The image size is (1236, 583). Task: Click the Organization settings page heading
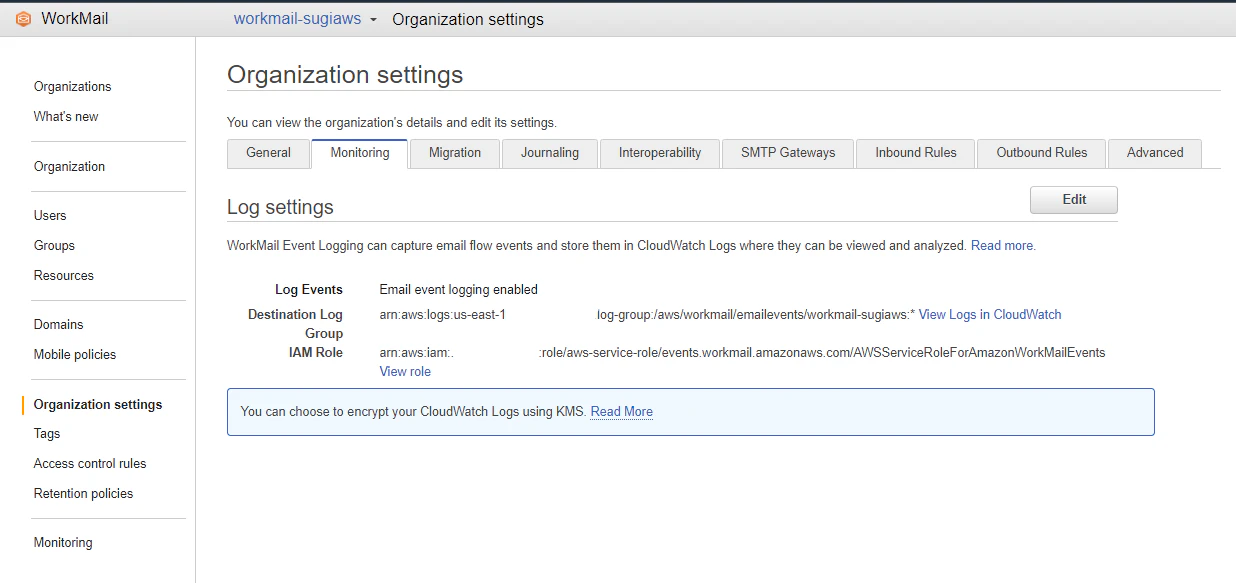click(x=345, y=75)
